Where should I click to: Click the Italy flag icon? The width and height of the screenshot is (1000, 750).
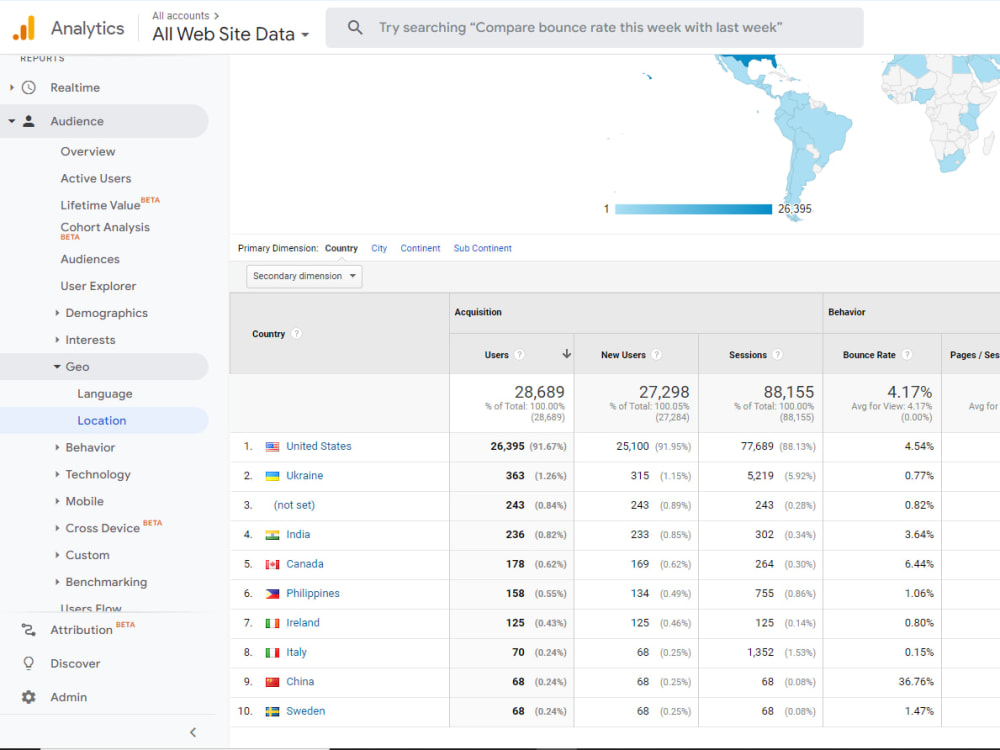pos(272,652)
